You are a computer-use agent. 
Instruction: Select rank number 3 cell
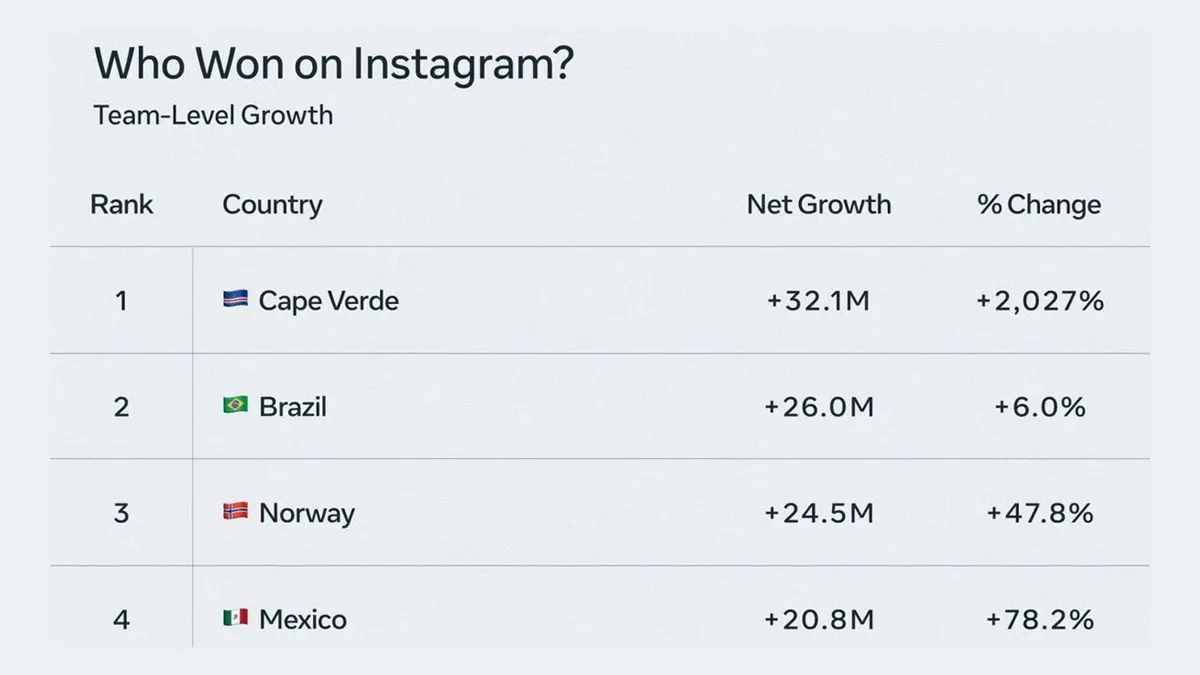point(121,513)
